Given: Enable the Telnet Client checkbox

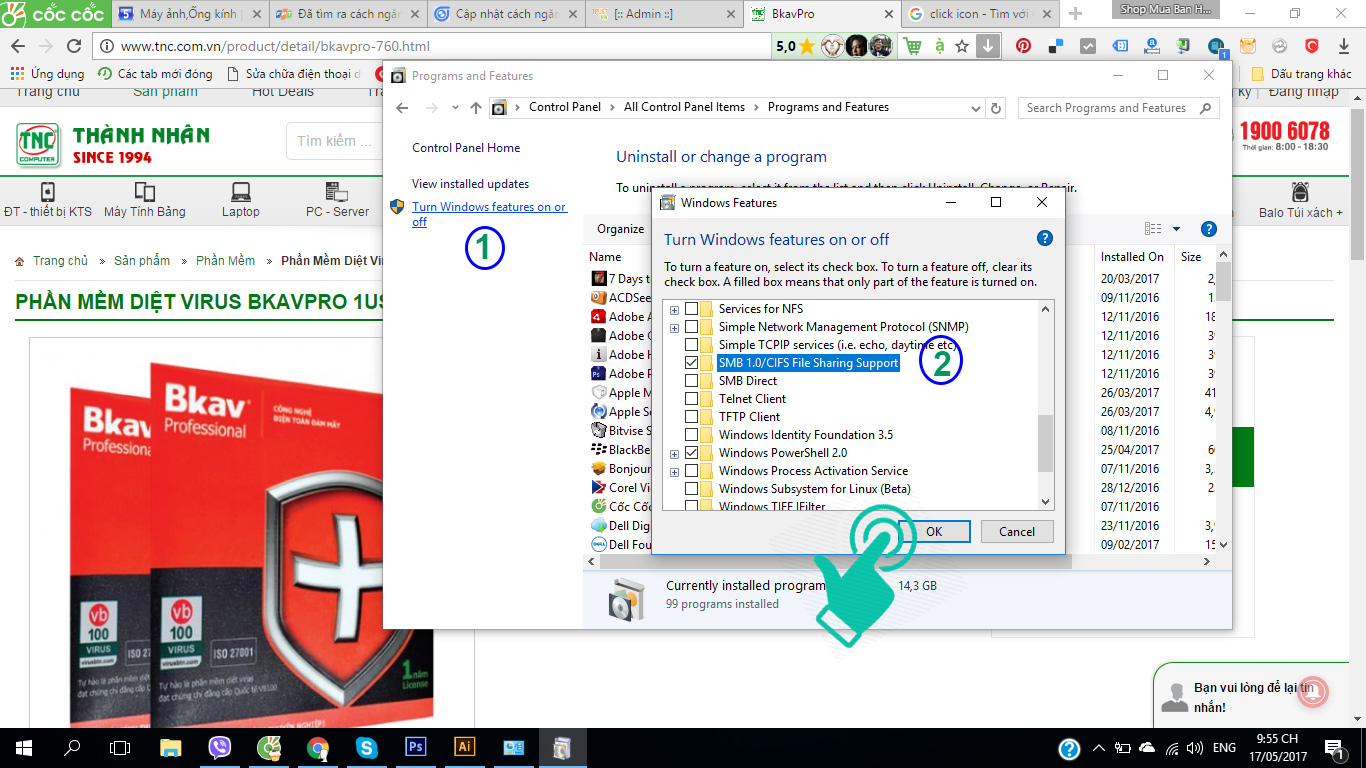Looking at the screenshot, I should click(691, 399).
